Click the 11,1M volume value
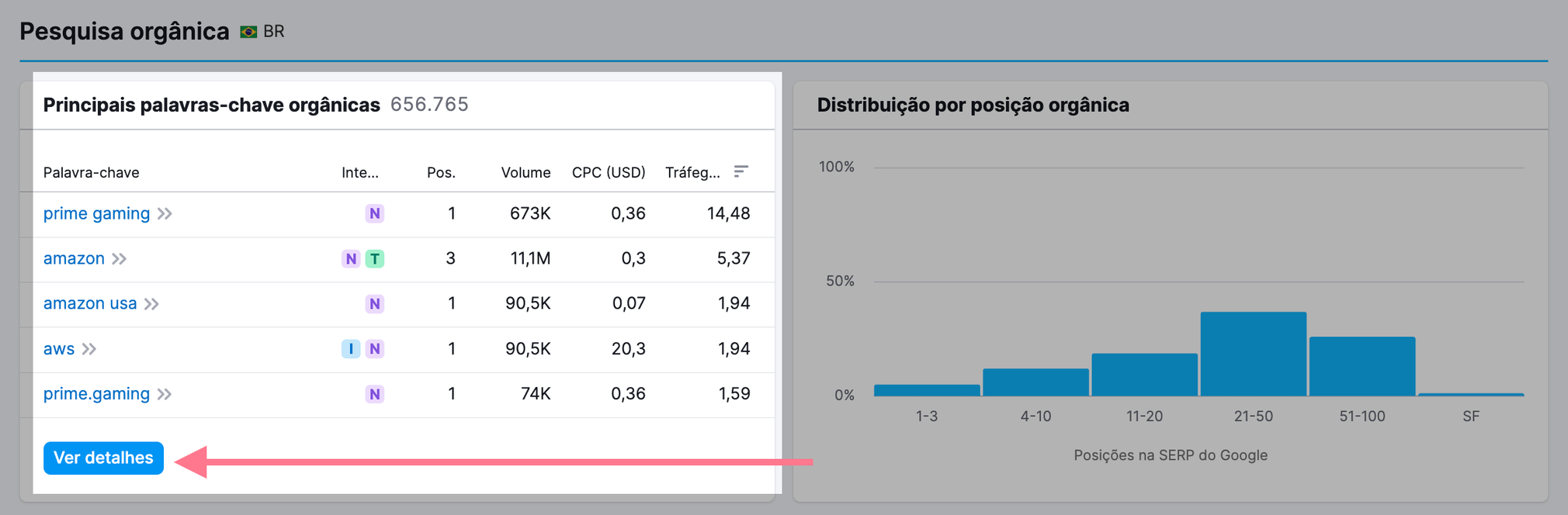Screen dimensions: 1568x515 click(x=530, y=258)
